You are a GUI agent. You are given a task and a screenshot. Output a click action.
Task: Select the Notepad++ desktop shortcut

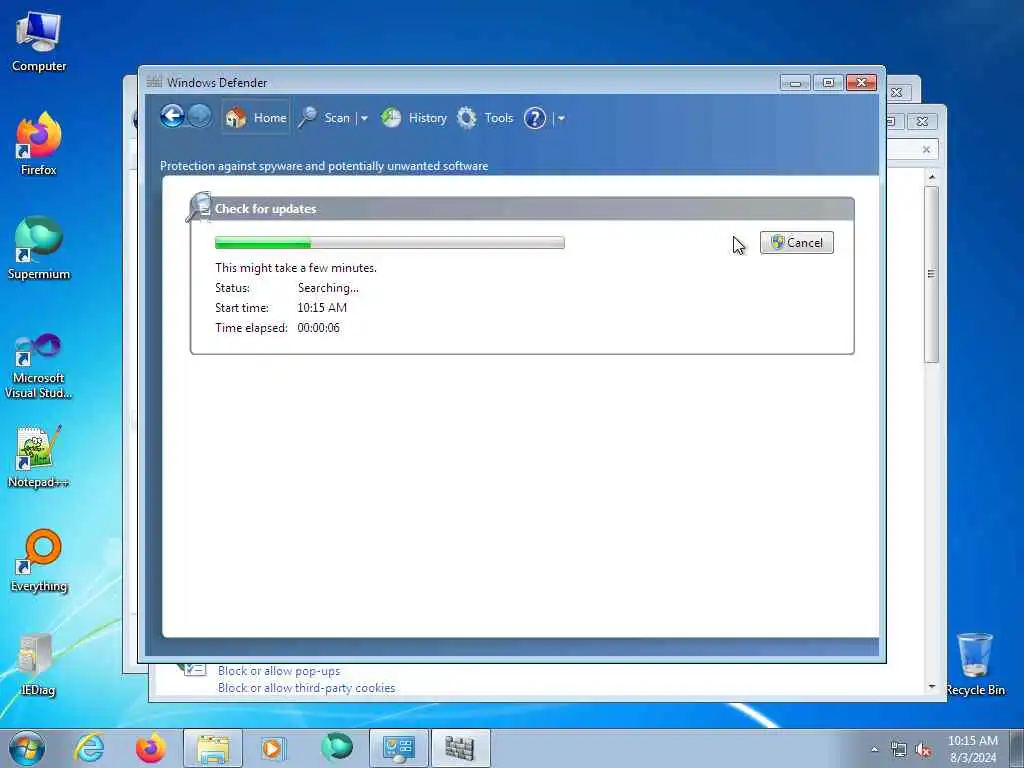(39, 457)
